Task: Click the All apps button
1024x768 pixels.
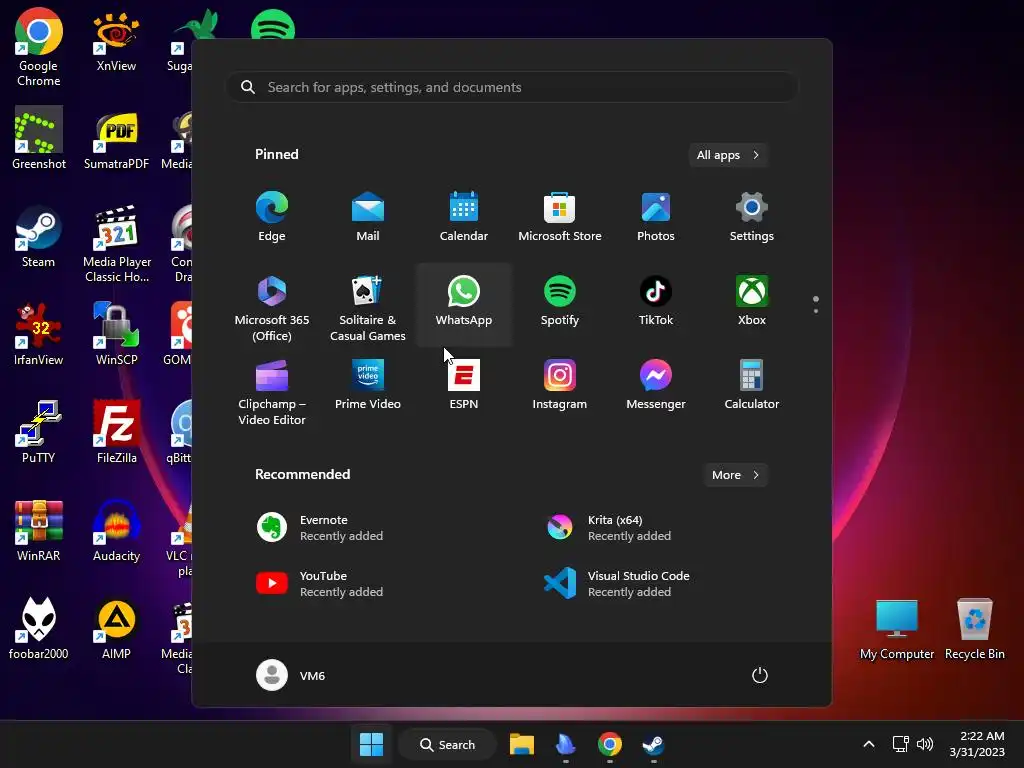Action: pos(728,155)
